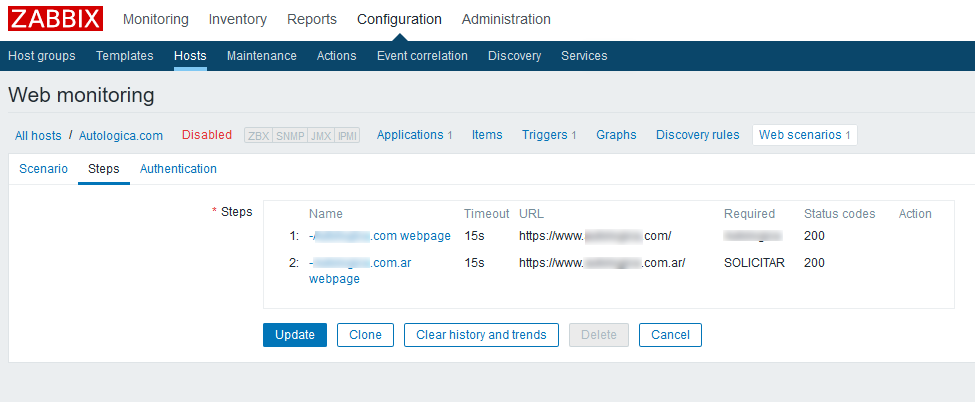Toggle the Disabled host status link

[207, 135]
